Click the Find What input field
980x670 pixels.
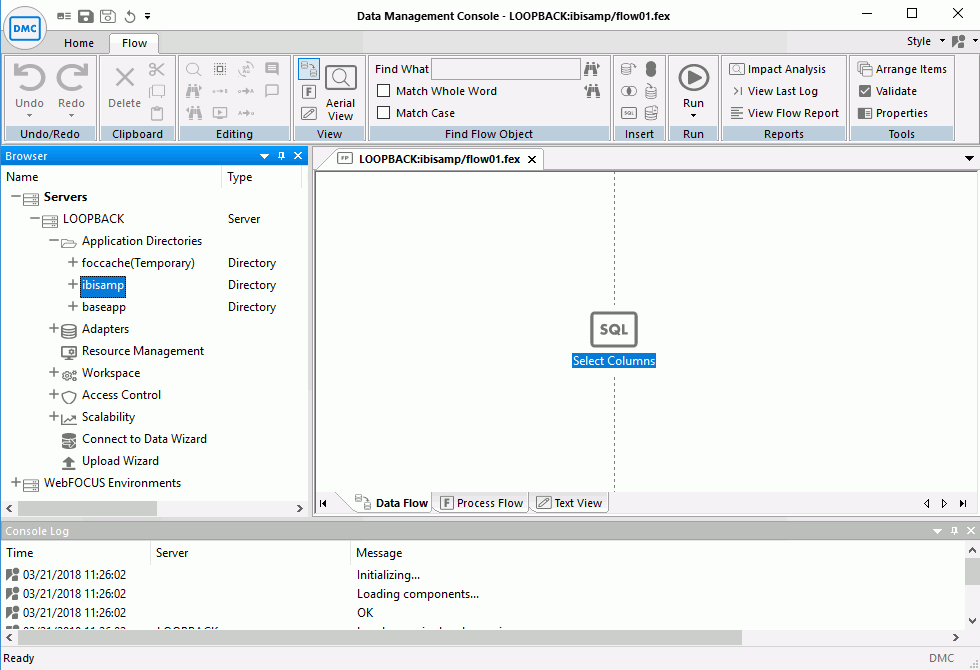[506, 69]
